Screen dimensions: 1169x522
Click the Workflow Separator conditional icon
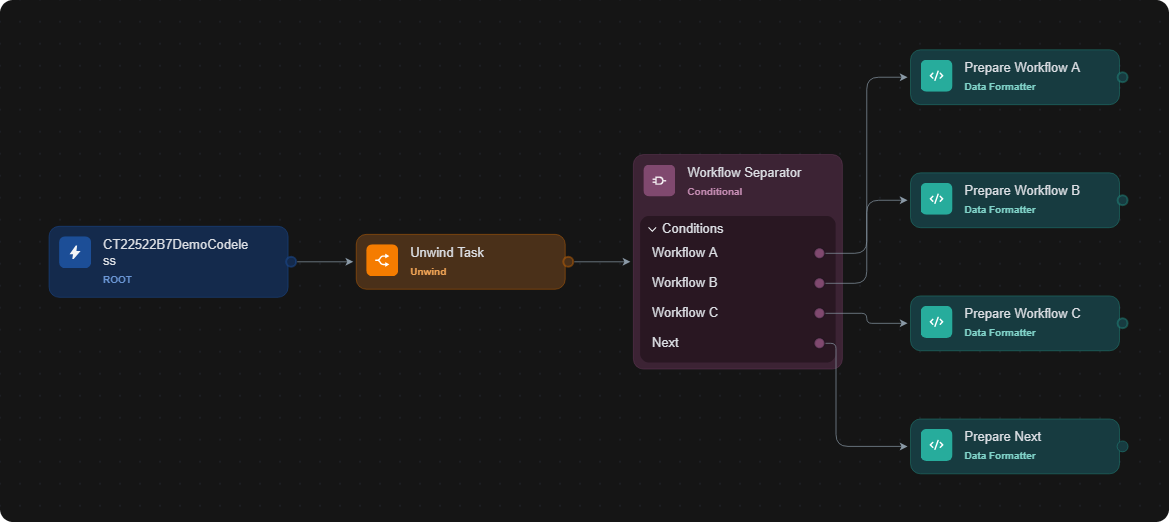point(659,180)
